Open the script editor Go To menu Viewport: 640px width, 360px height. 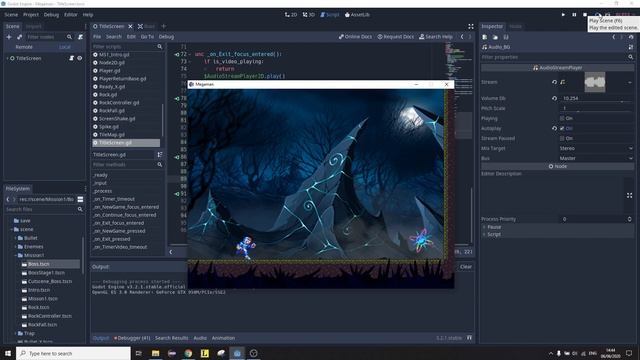[147, 37]
